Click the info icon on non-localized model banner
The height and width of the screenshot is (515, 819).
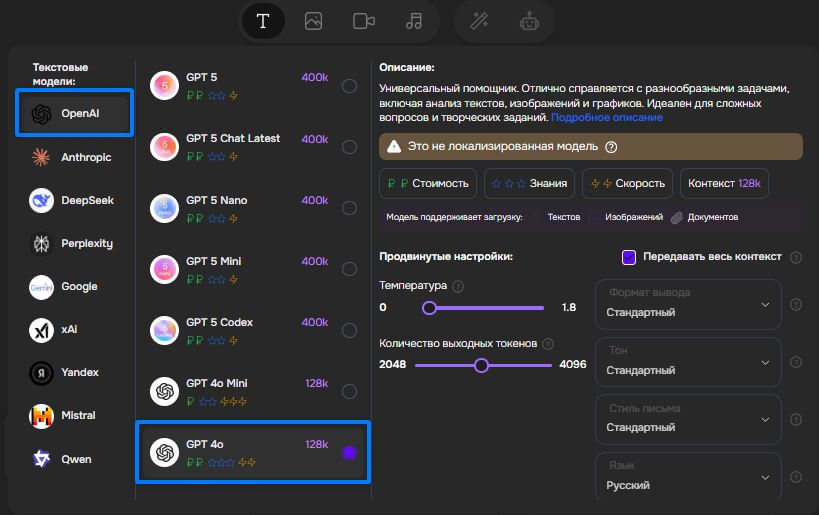click(x=611, y=147)
